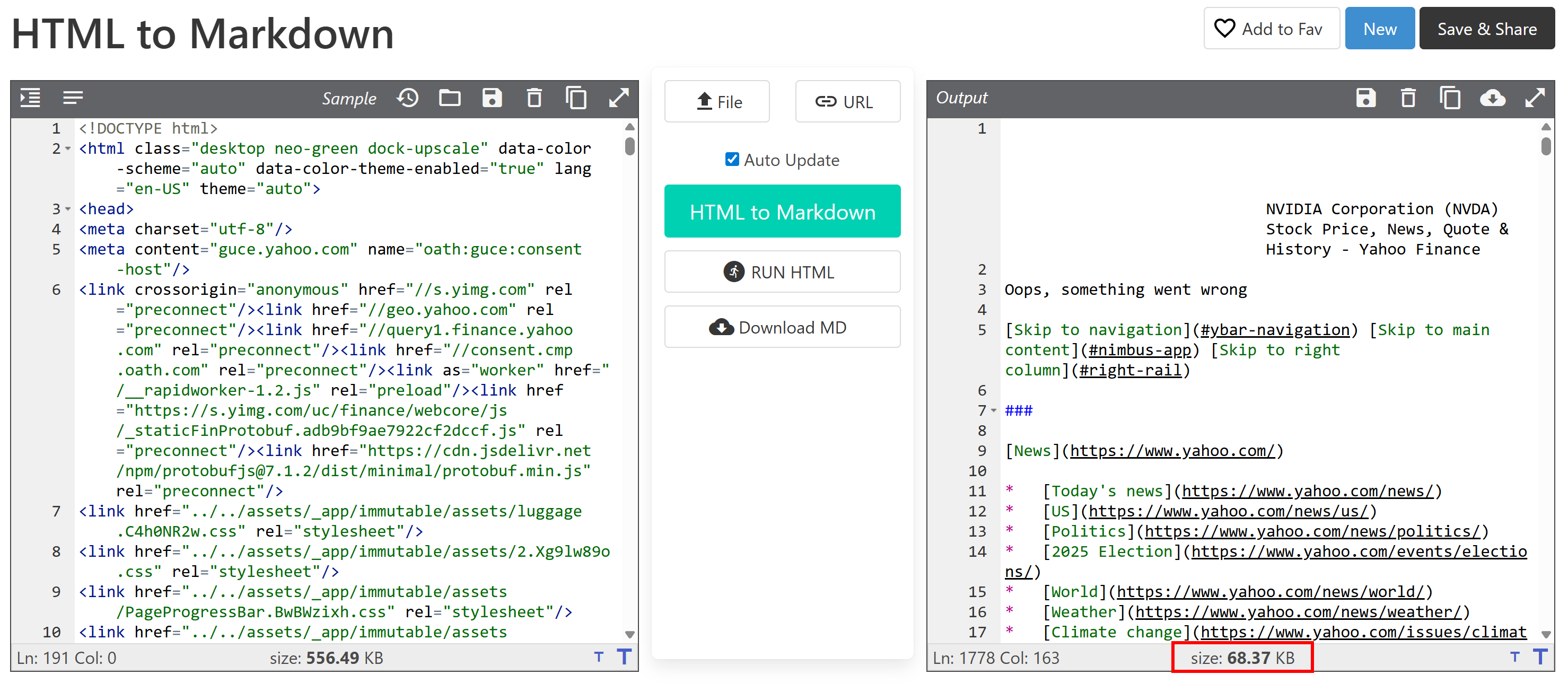
Task: Load the Sample input
Action: [349, 99]
